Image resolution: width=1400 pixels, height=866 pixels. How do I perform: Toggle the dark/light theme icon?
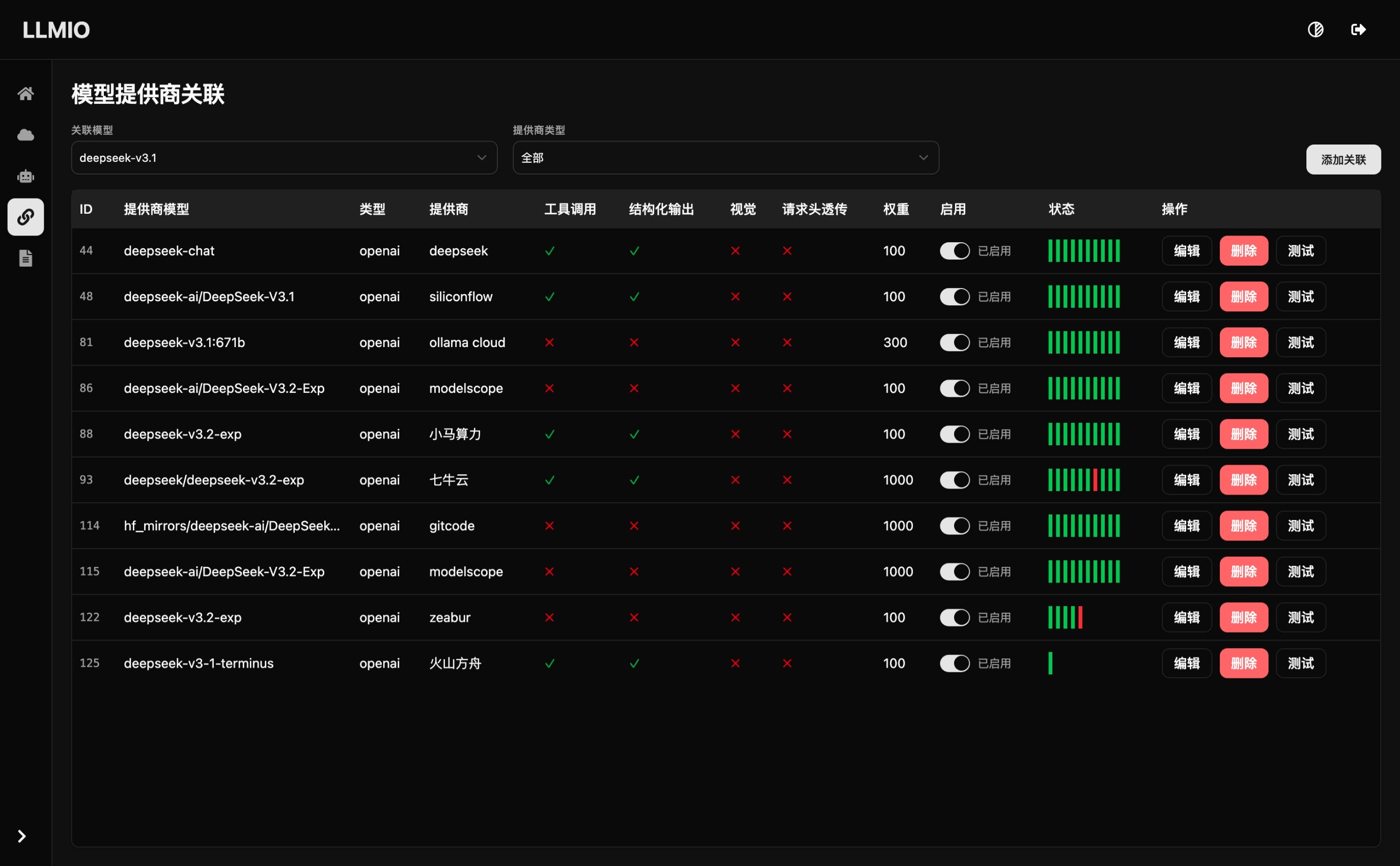pyautogui.click(x=1315, y=29)
